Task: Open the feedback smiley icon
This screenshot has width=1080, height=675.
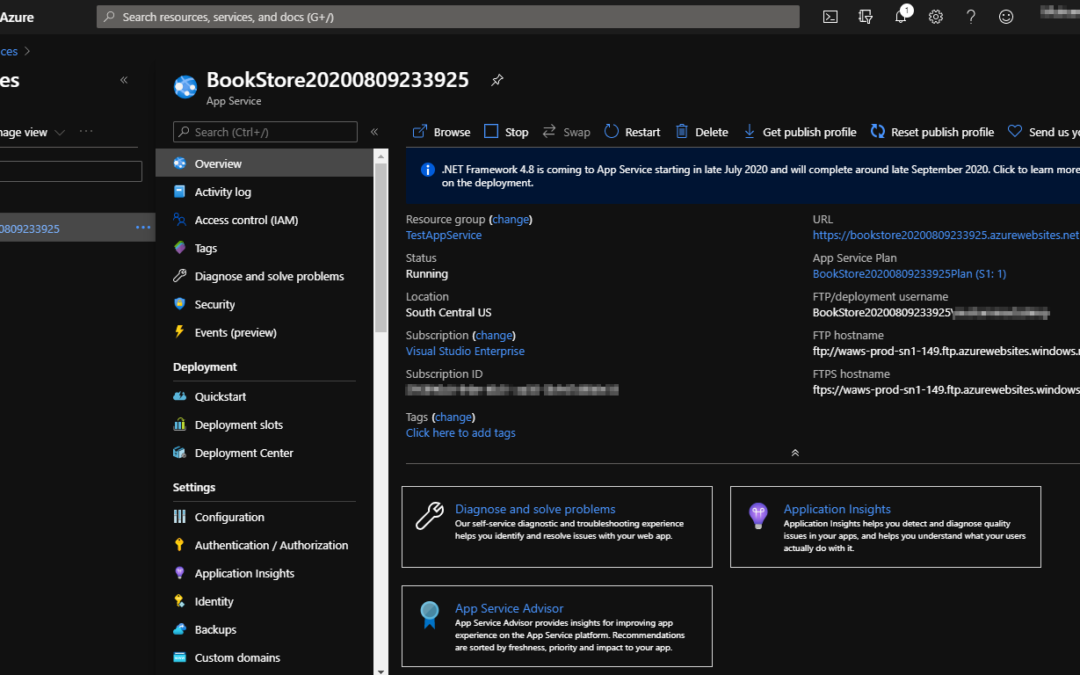Action: [x=1006, y=17]
